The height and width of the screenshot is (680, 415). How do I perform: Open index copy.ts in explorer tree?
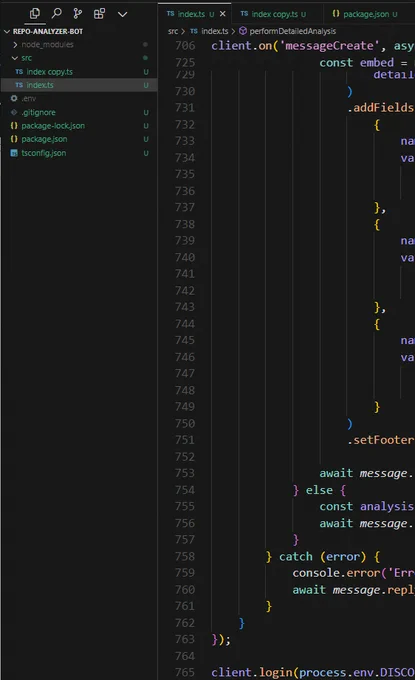point(49,72)
